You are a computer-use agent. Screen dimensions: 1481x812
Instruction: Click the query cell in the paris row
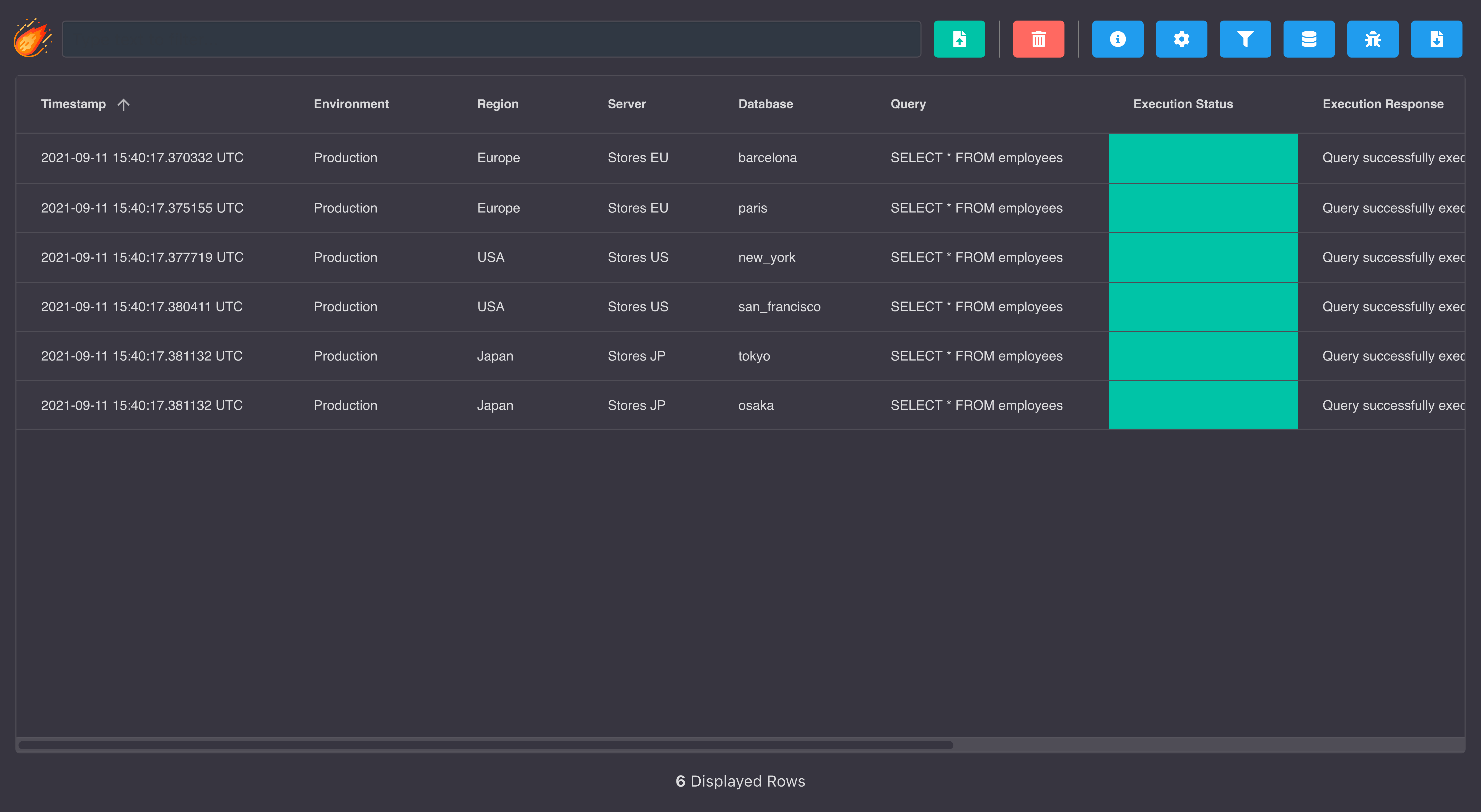pos(976,208)
